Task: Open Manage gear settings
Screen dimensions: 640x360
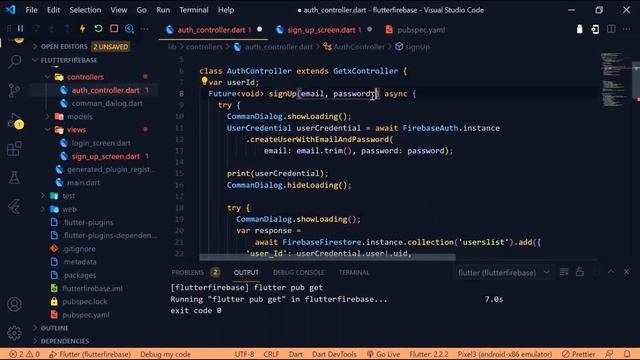Action: 14,333
